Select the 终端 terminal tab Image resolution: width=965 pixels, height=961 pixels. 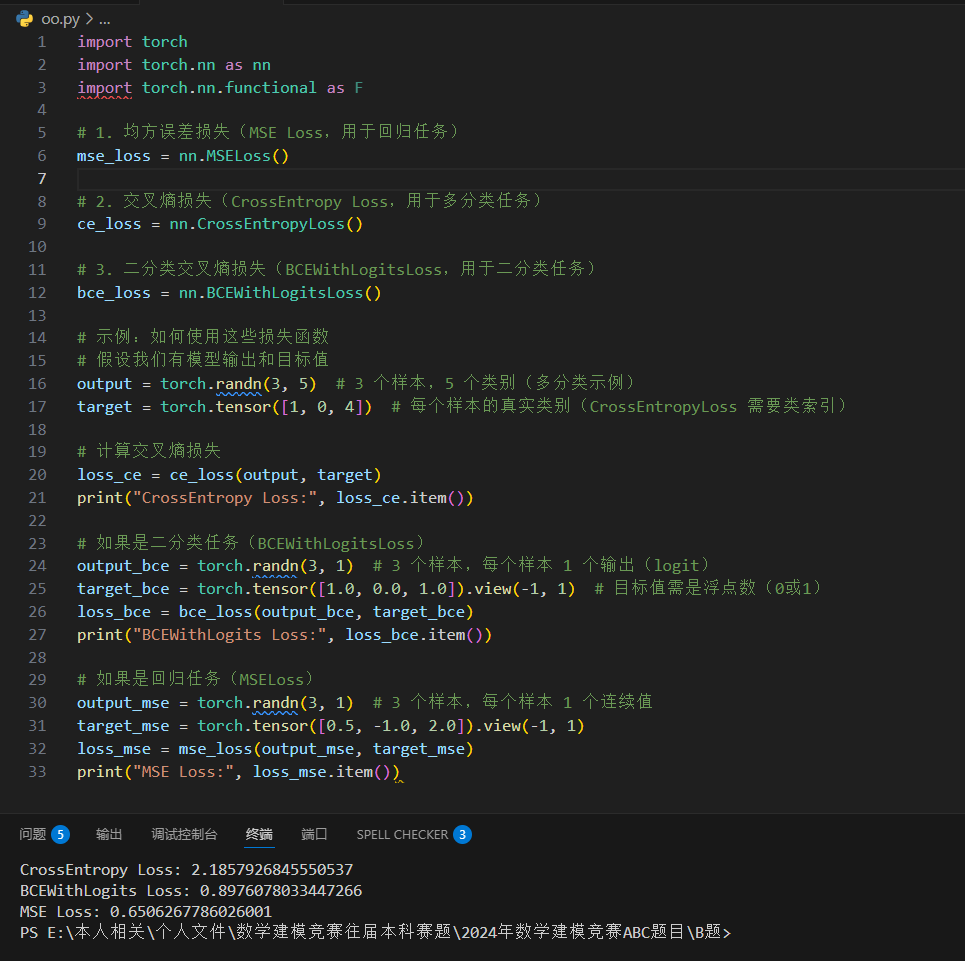click(259, 834)
